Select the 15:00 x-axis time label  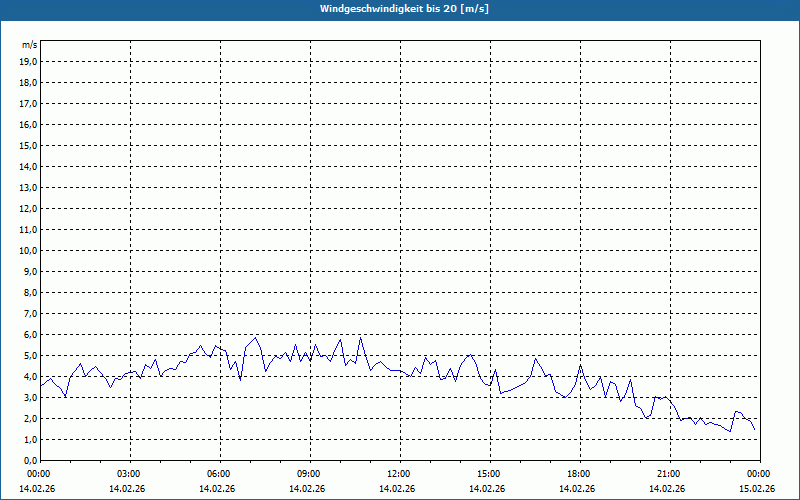(x=489, y=474)
